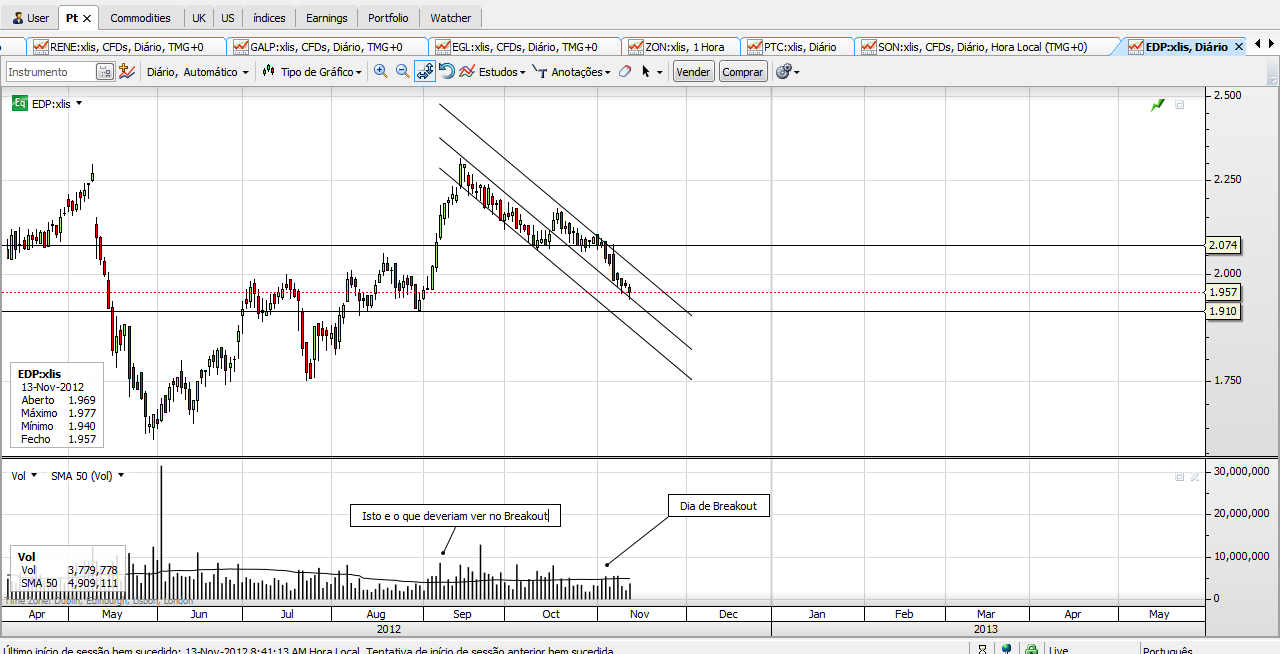
Task: Open the User workspace tab
Action: point(31,18)
